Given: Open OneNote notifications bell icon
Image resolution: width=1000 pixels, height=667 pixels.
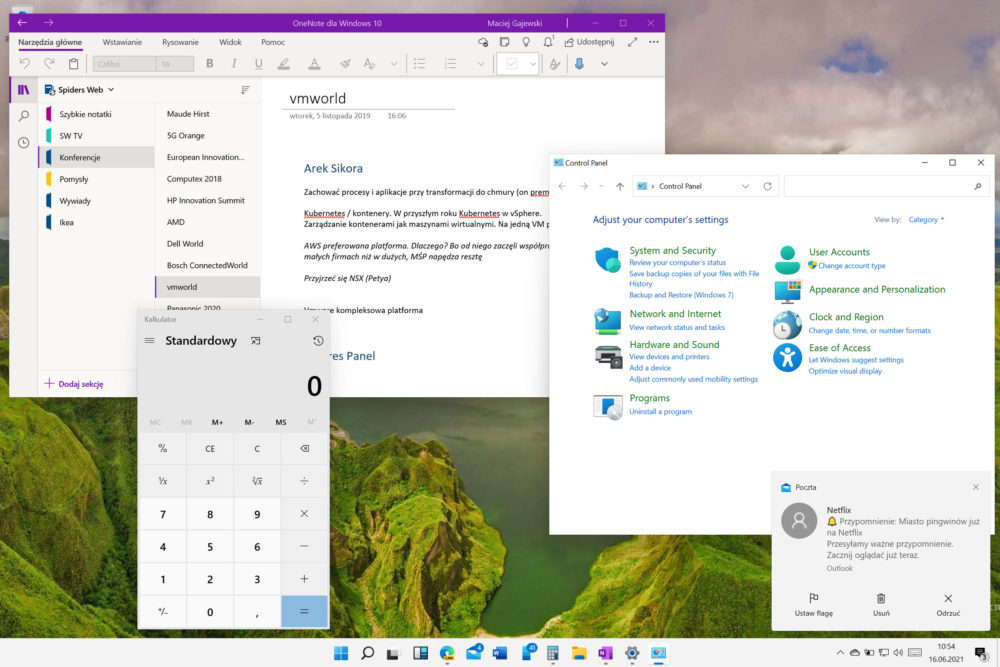Looking at the screenshot, I should pyautogui.click(x=548, y=42).
